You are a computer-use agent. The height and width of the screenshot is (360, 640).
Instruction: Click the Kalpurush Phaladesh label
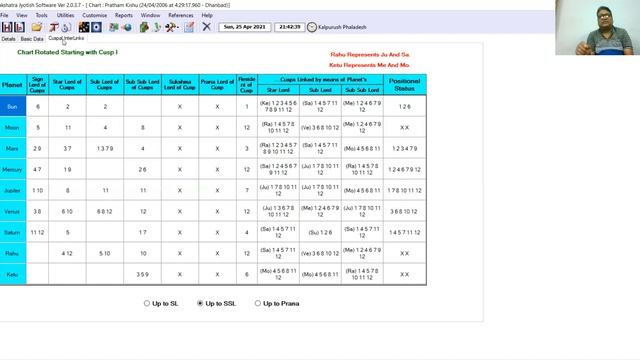[x=342, y=27]
